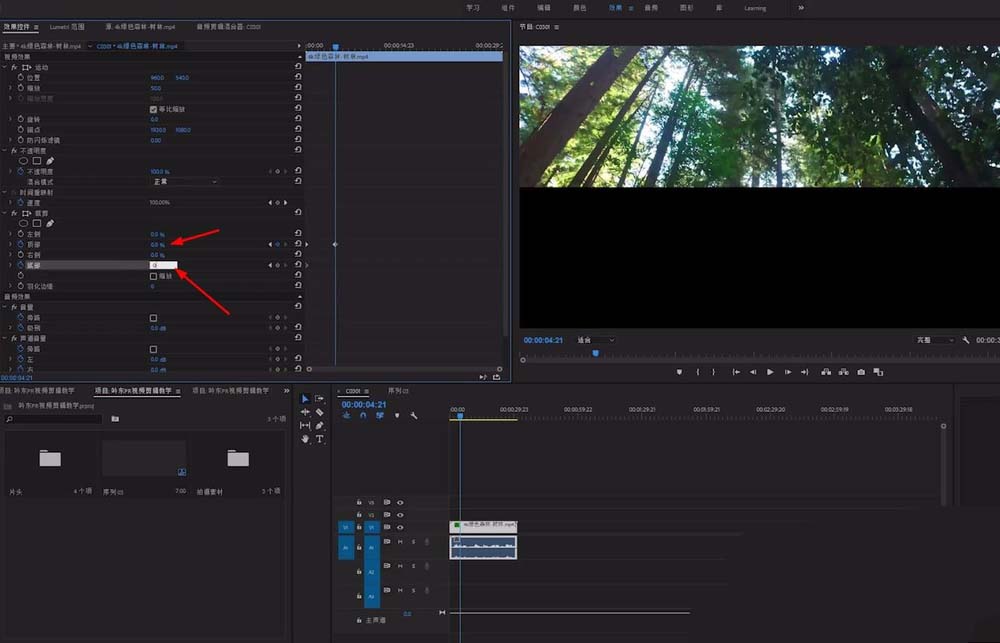Image resolution: width=1000 pixels, height=643 pixels.
Task: Open playback resolution dropdown 完整
Action: 934,340
